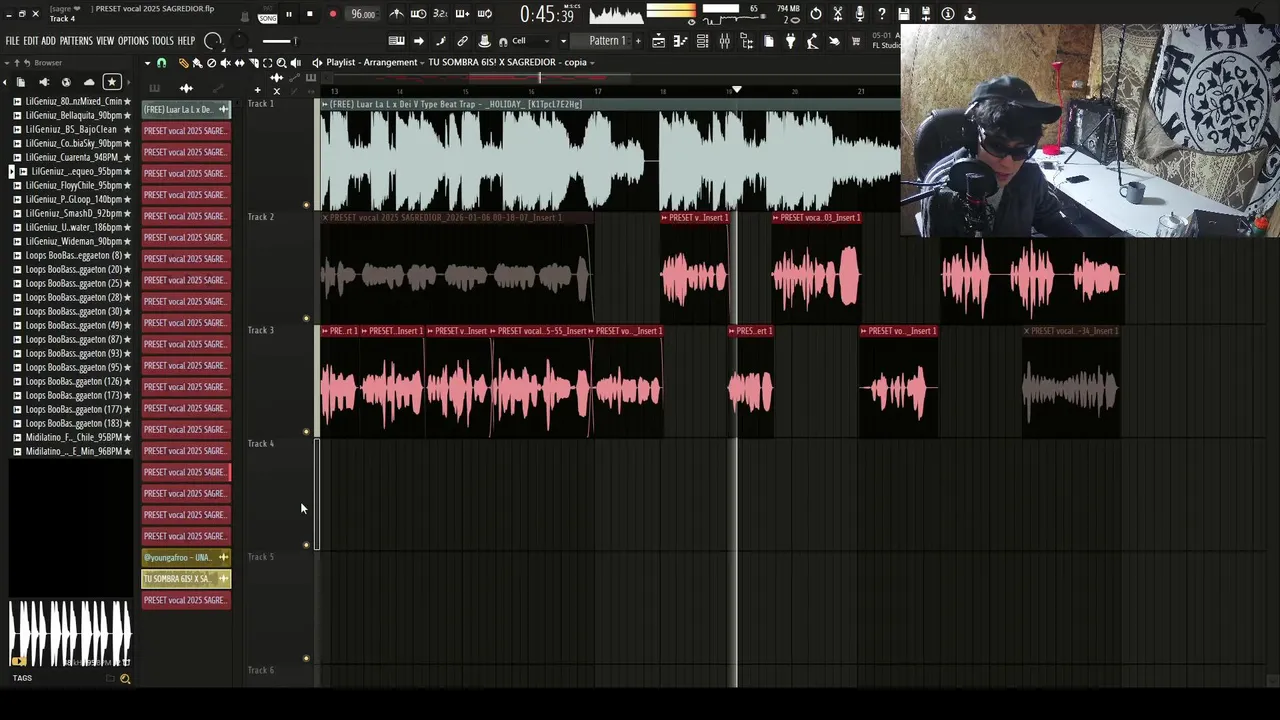Click the browser cloud icon
1280x720 pixels.
[x=89, y=82]
